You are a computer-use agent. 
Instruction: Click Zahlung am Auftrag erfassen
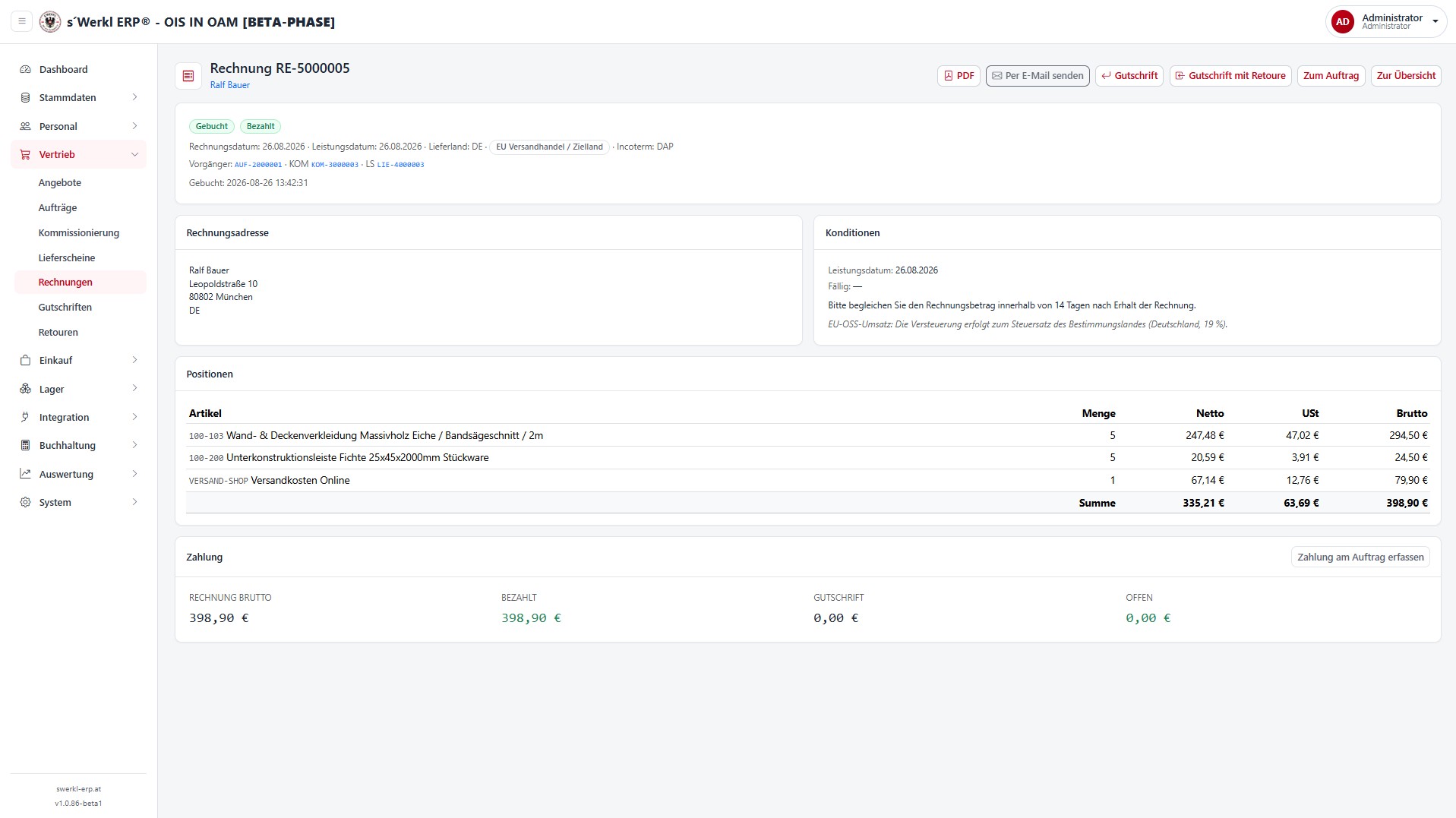pyautogui.click(x=1360, y=557)
